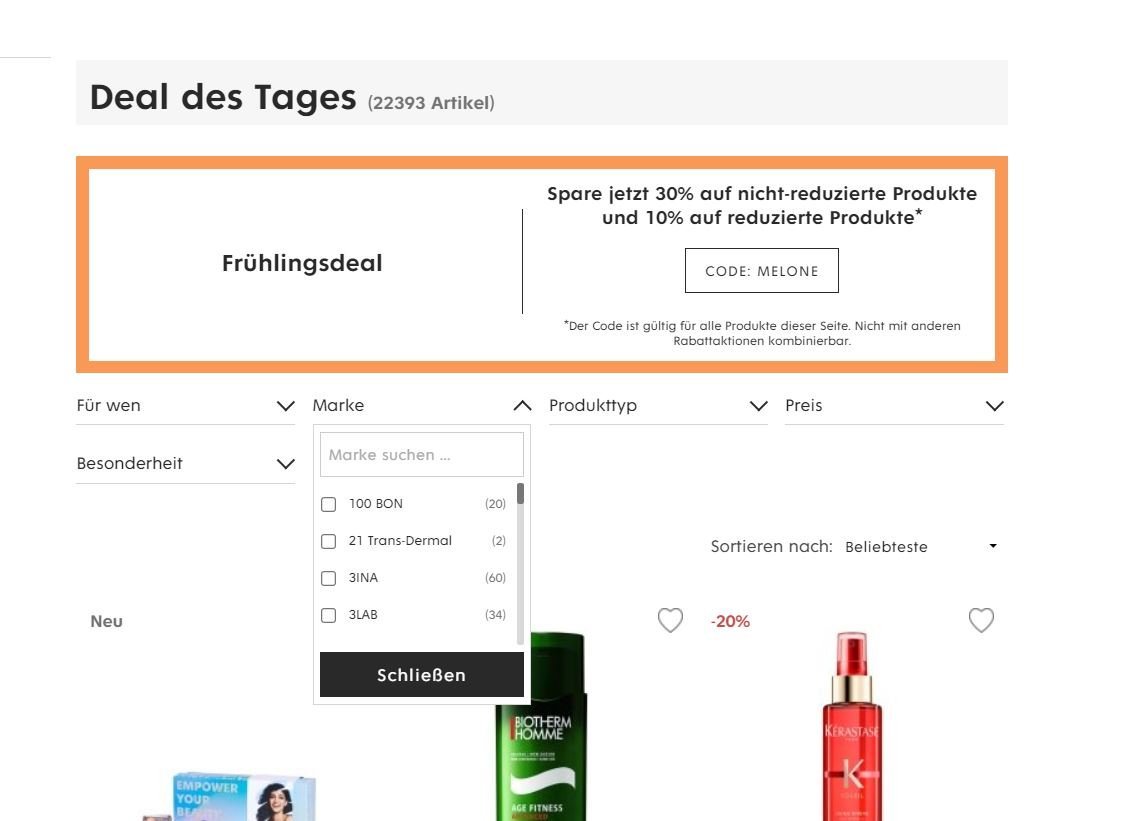Screen dimensions: 1121x821
Task: Open the Für wen filter label
Action: 109,405
